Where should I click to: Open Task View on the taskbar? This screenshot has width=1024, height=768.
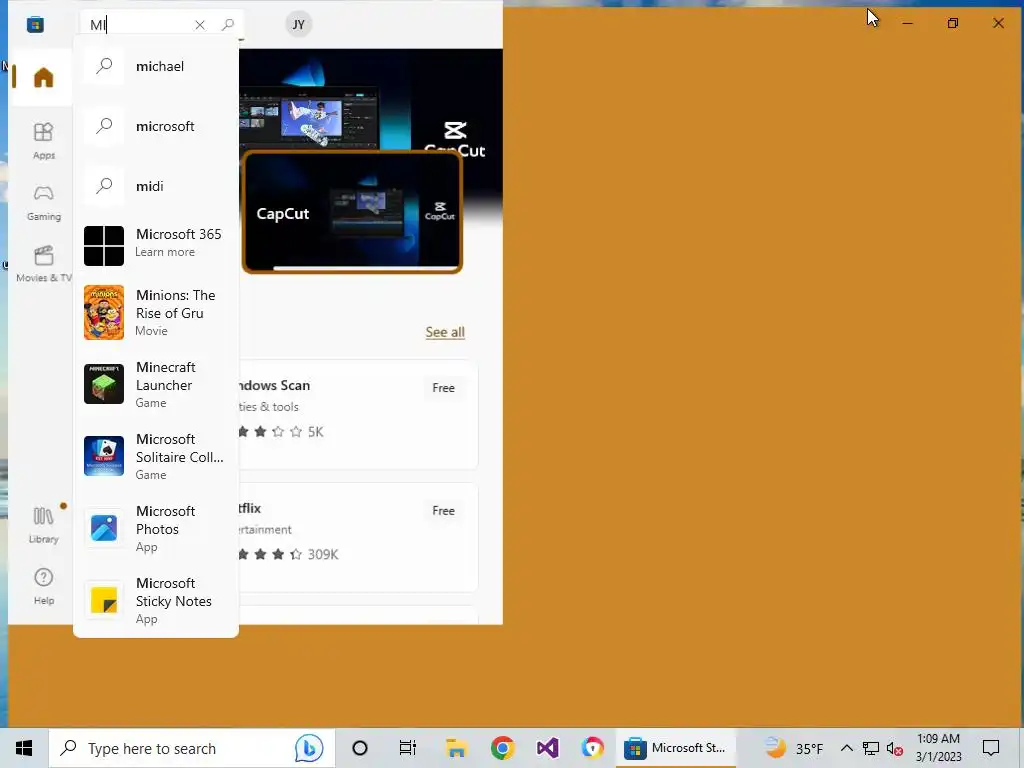pos(408,748)
